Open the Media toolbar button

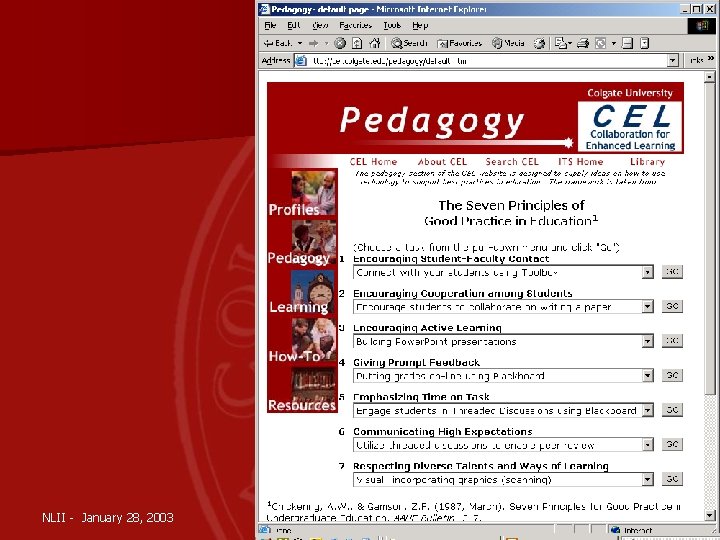(508, 43)
